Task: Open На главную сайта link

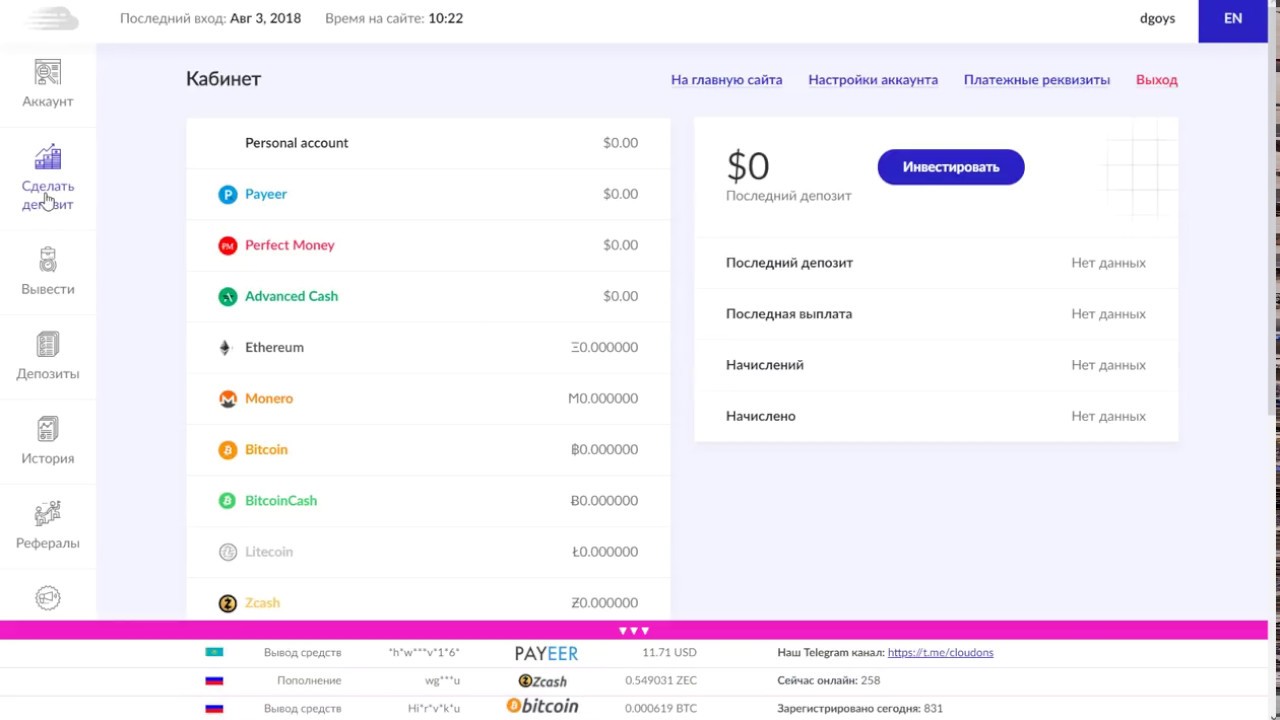Action: point(727,80)
